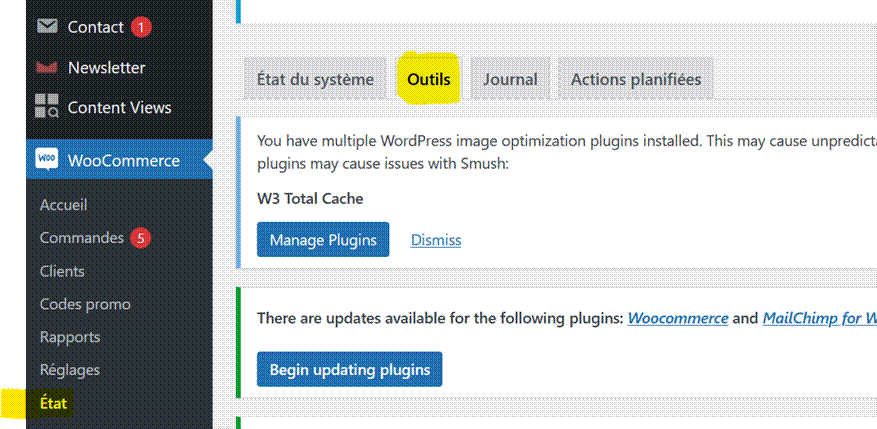Click the red badge next to Commandes
Viewport: 877px width, 429px height.
click(x=141, y=239)
